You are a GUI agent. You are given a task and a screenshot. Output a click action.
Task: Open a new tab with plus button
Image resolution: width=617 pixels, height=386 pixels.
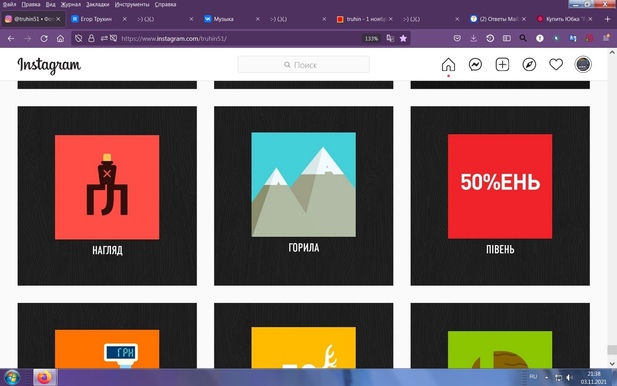(x=608, y=19)
